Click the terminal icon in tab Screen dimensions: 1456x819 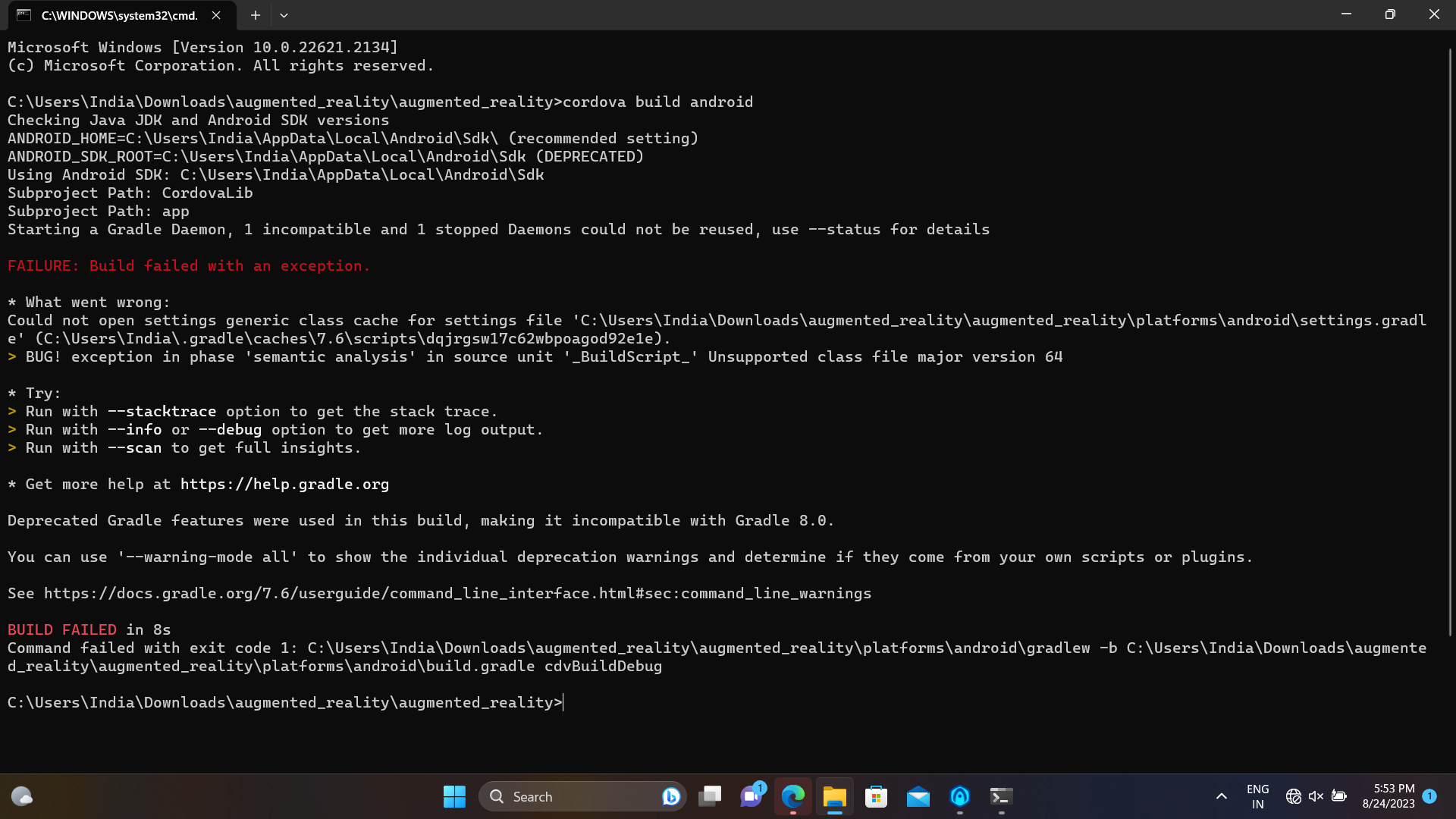[24, 15]
